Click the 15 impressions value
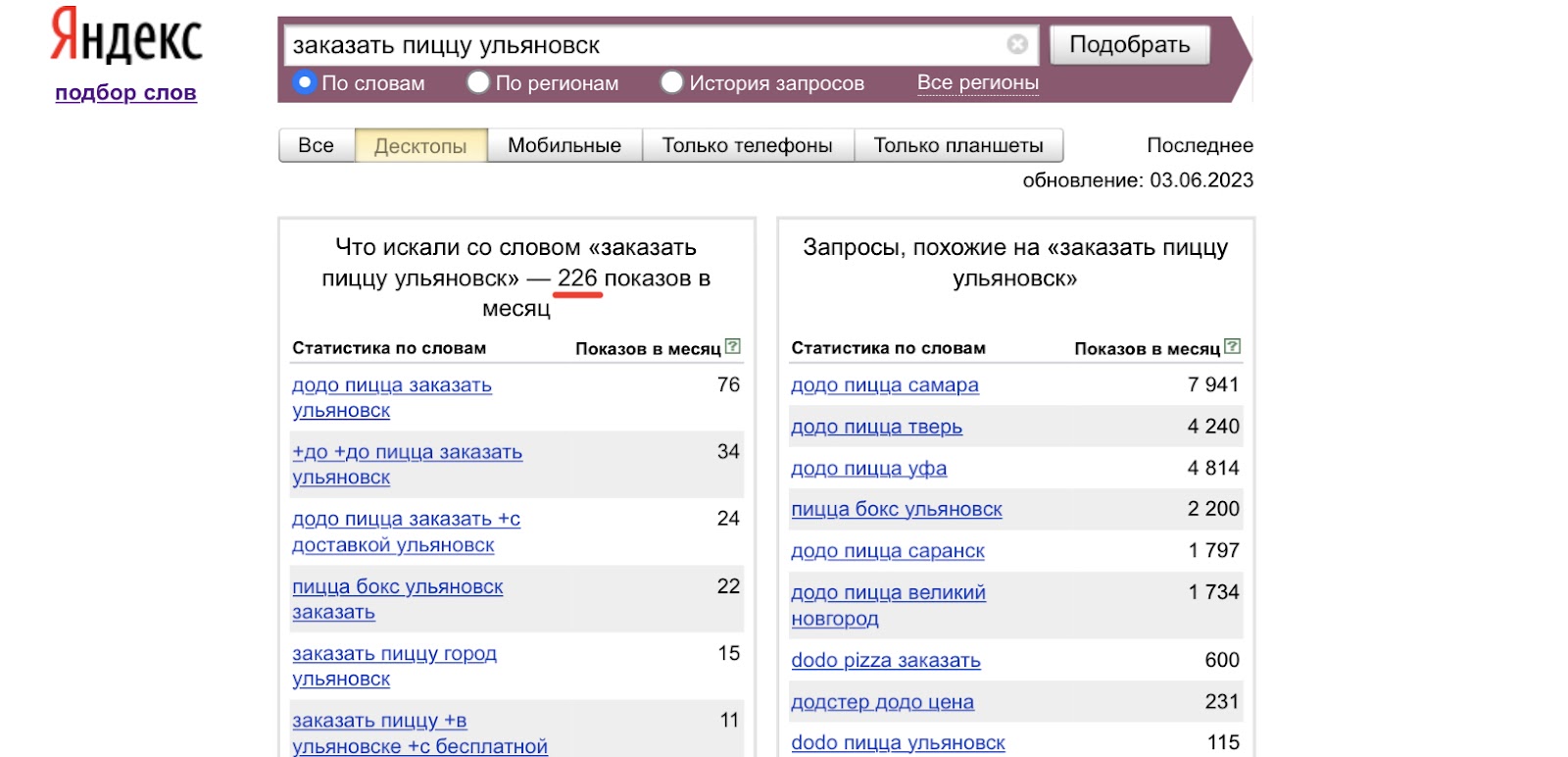 pyautogui.click(x=729, y=653)
